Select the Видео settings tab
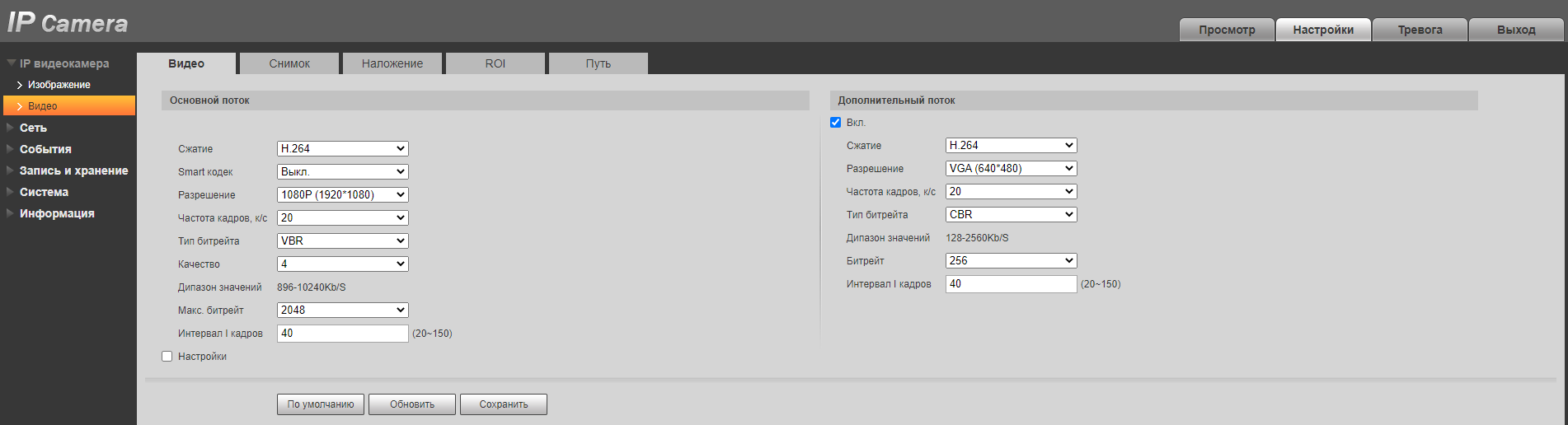Image resolution: width=1568 pixels, height=425 pixels. coord(186,63)
